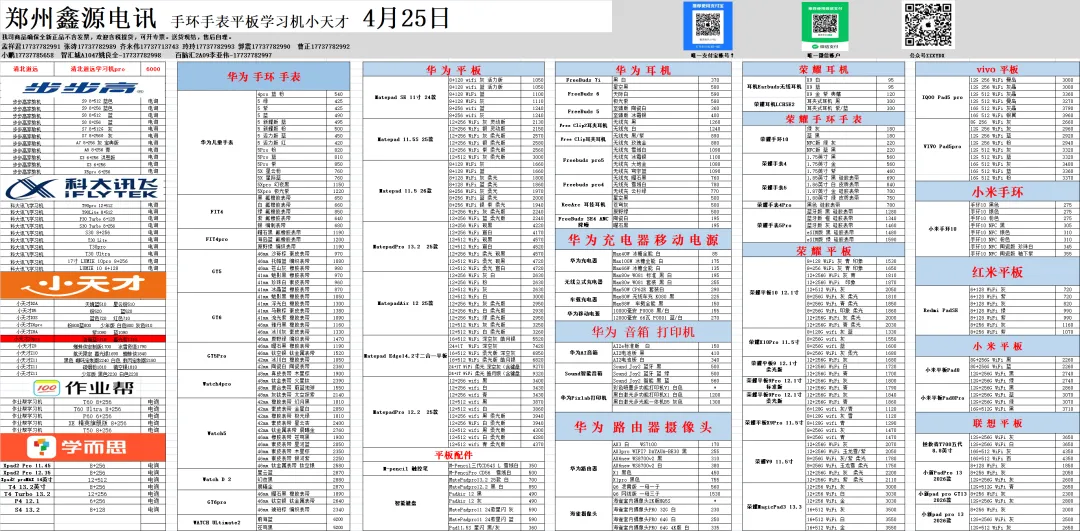Select the 华为 平板 section header
1080x531 pixels.
455,70
